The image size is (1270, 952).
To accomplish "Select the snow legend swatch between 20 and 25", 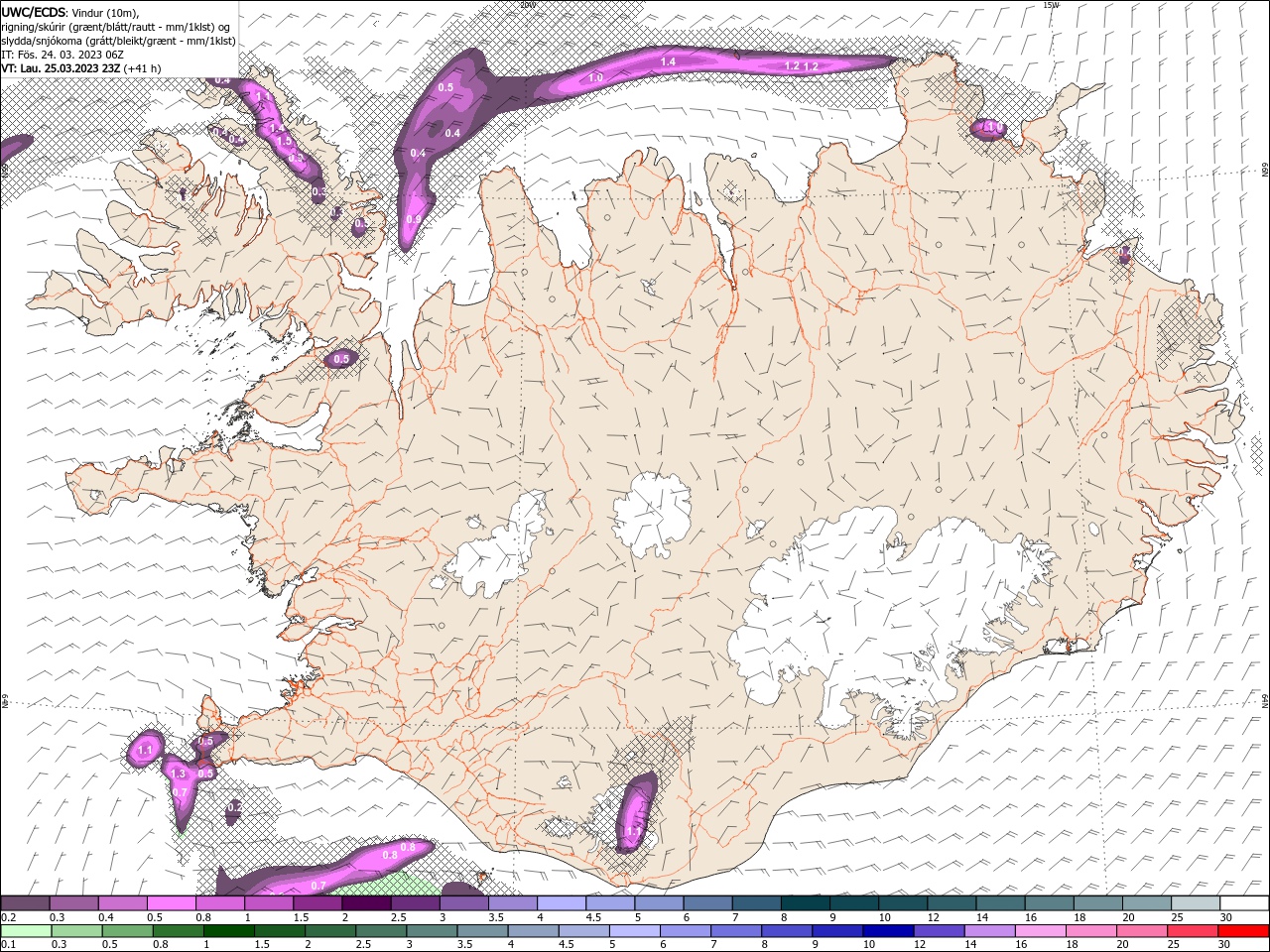I will pos(1147,903).
